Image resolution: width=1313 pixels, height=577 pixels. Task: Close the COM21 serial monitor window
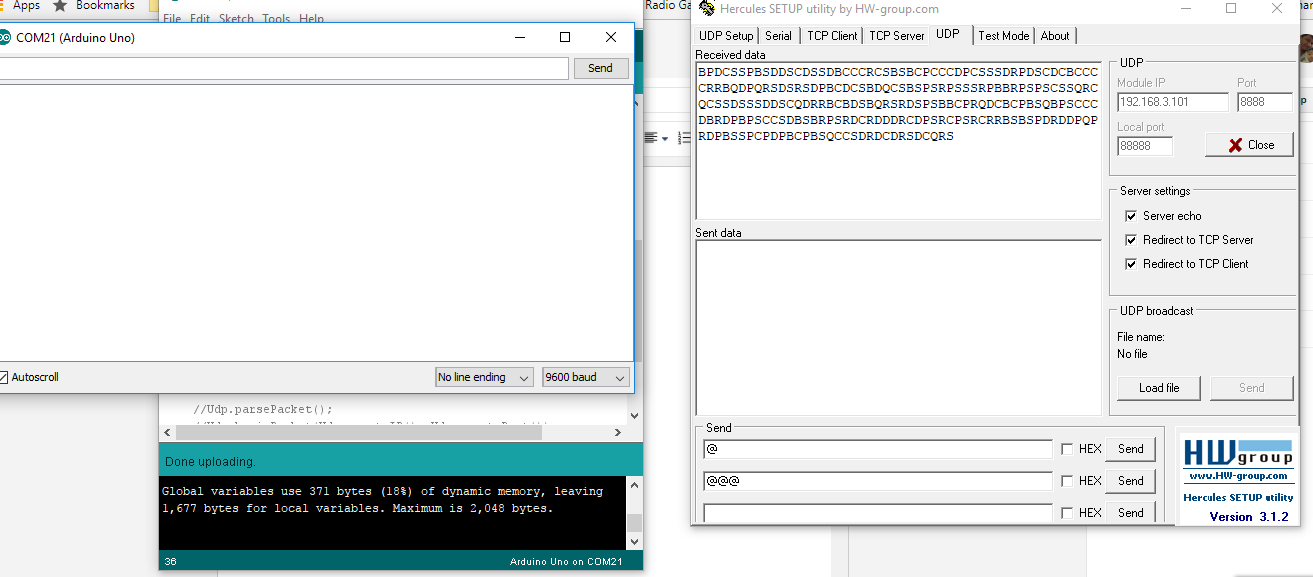611,37
